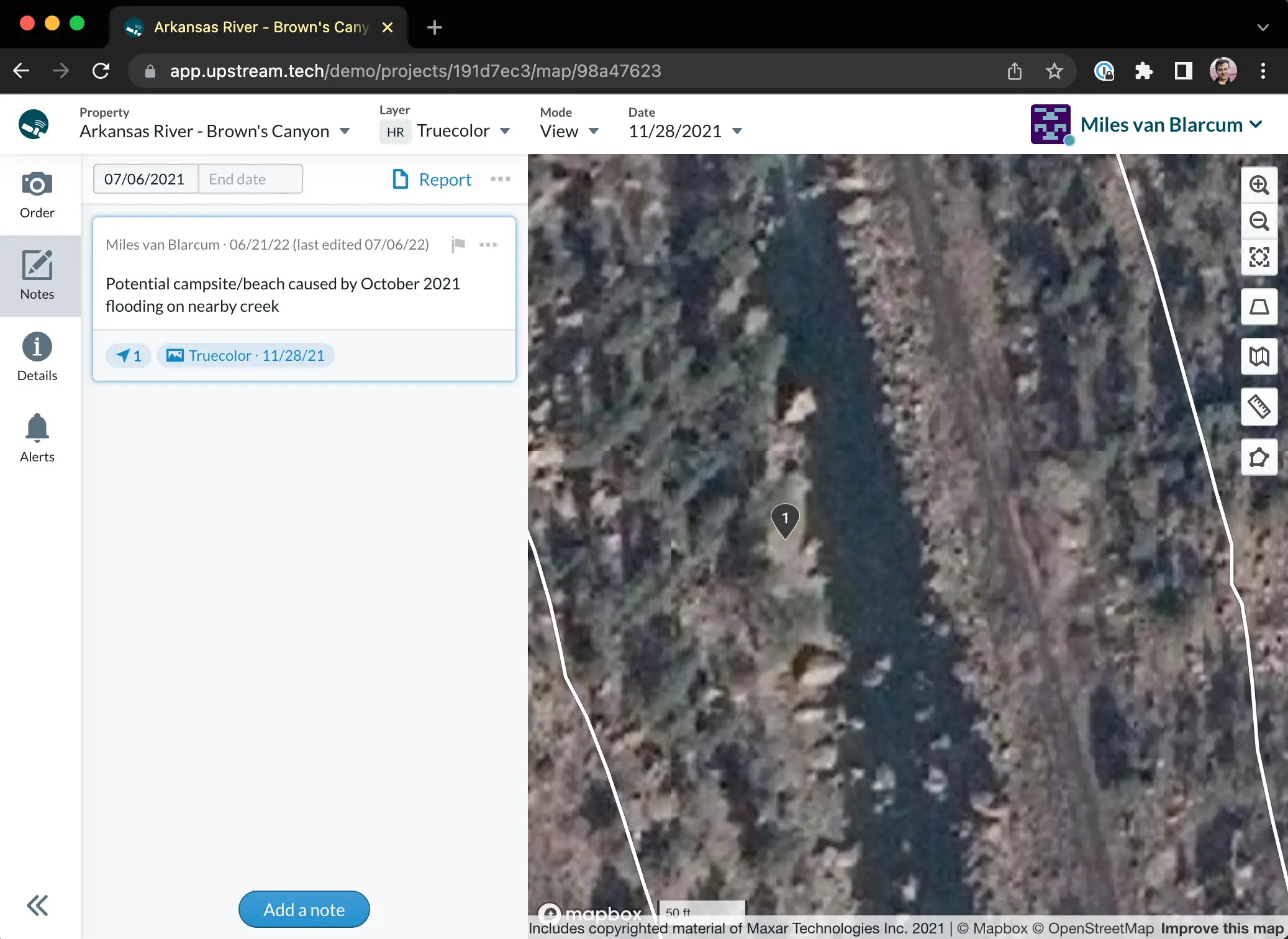Click the Add a note button
Screen dimensions: 1288x939
pyautogui.click(x=304, y=909)
